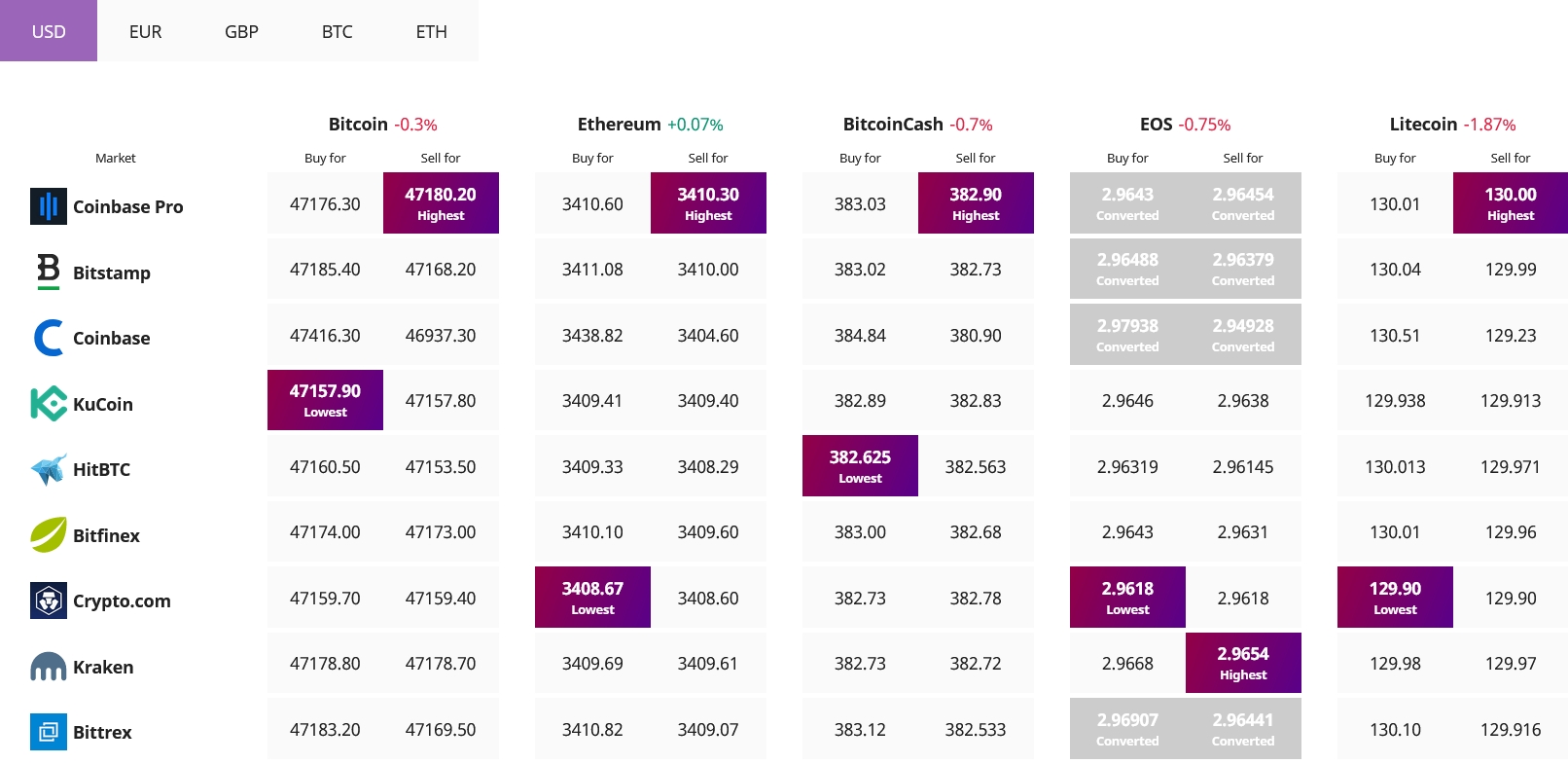Open the KuCoin market name
This screenshot has height=764, width=1568.
point(103,404)
